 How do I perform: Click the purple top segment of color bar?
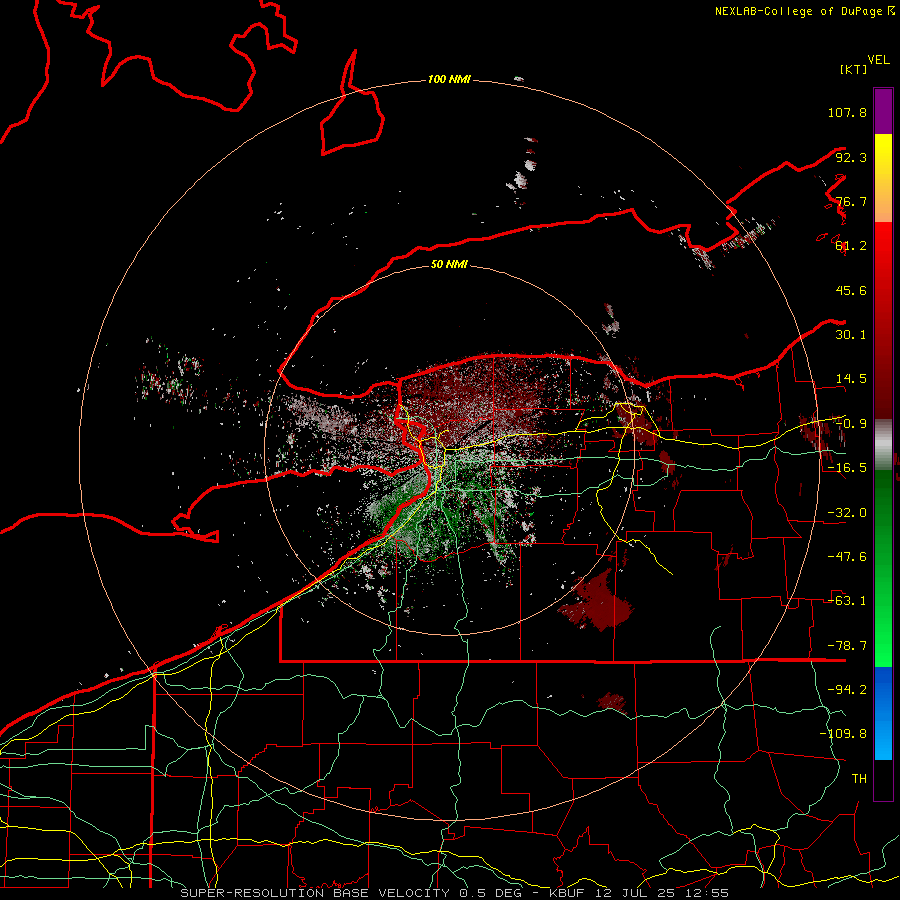tap(883, 111)
